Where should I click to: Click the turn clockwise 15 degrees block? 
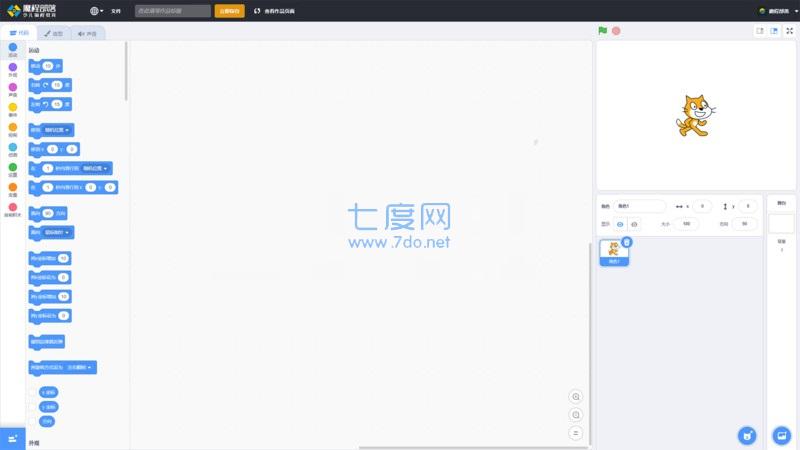click(x=50, y=85)
